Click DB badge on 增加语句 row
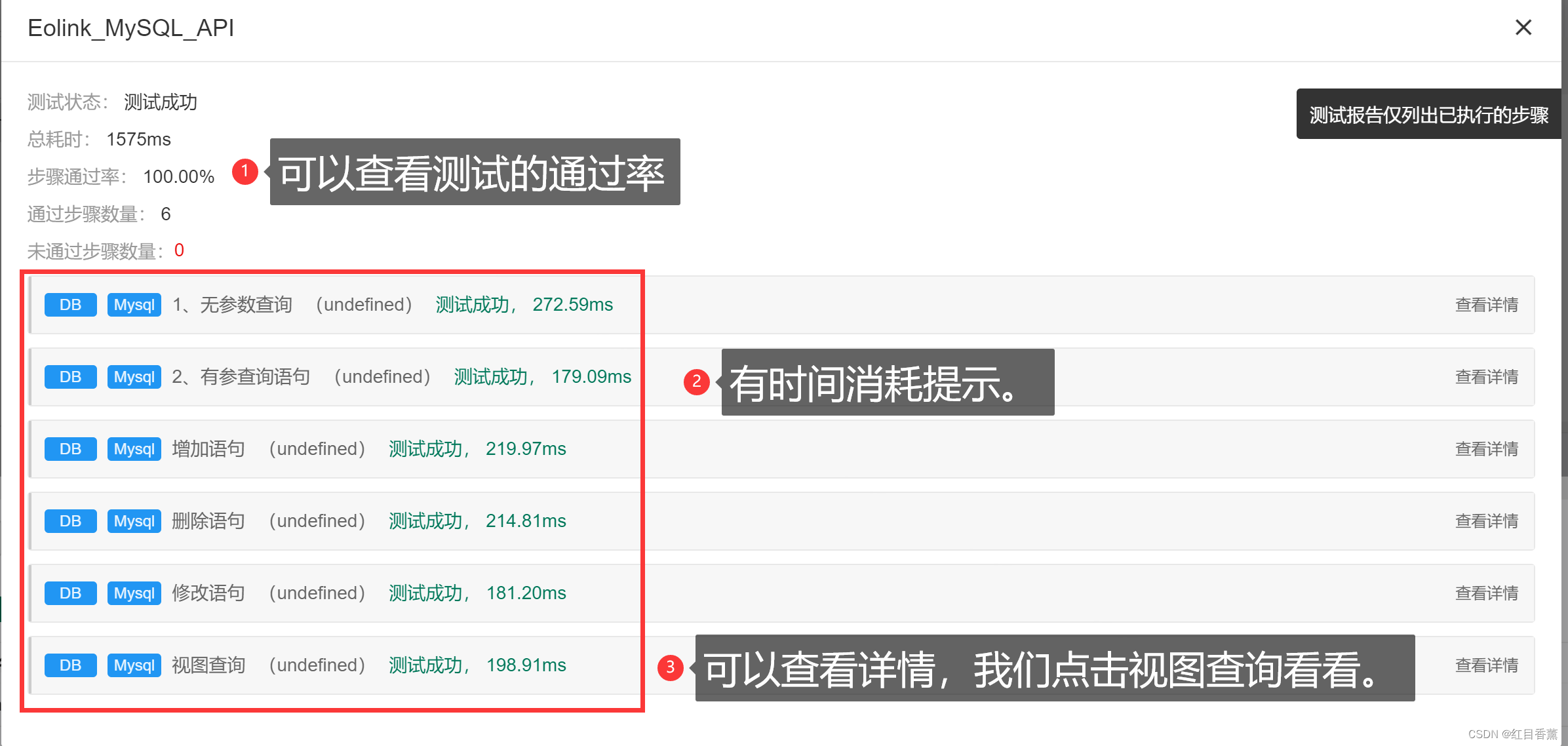This screenshot has height=746, width=1568. click(x=70, y=449)
